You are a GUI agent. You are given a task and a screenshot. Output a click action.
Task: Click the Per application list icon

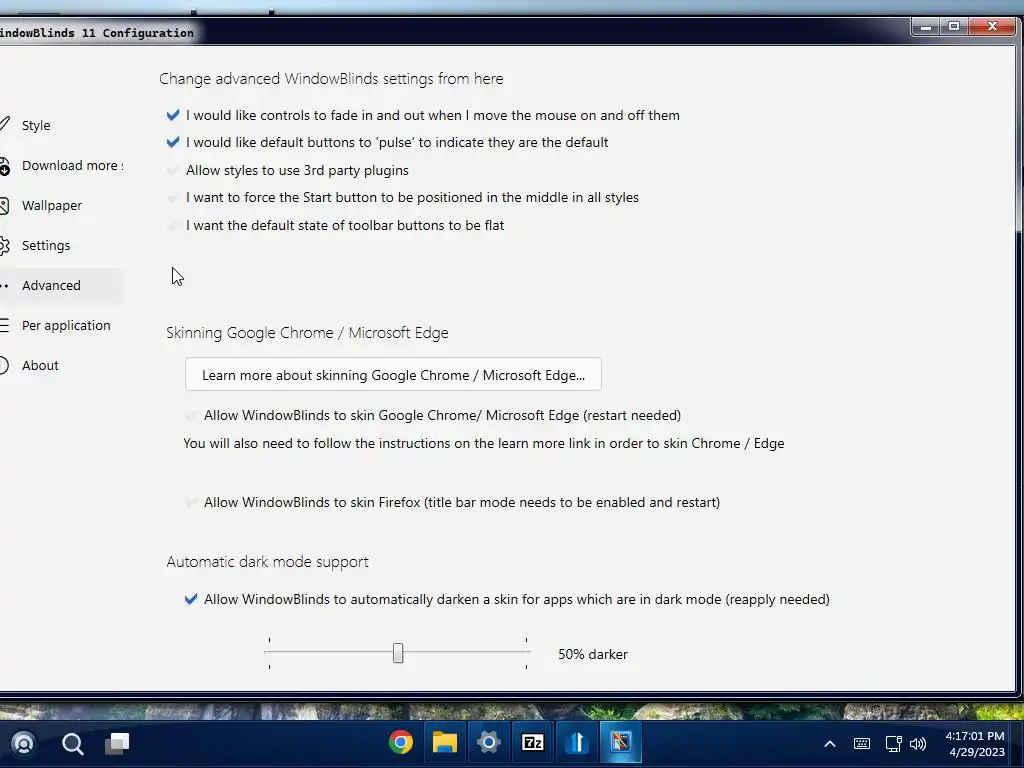pos(4,325)
